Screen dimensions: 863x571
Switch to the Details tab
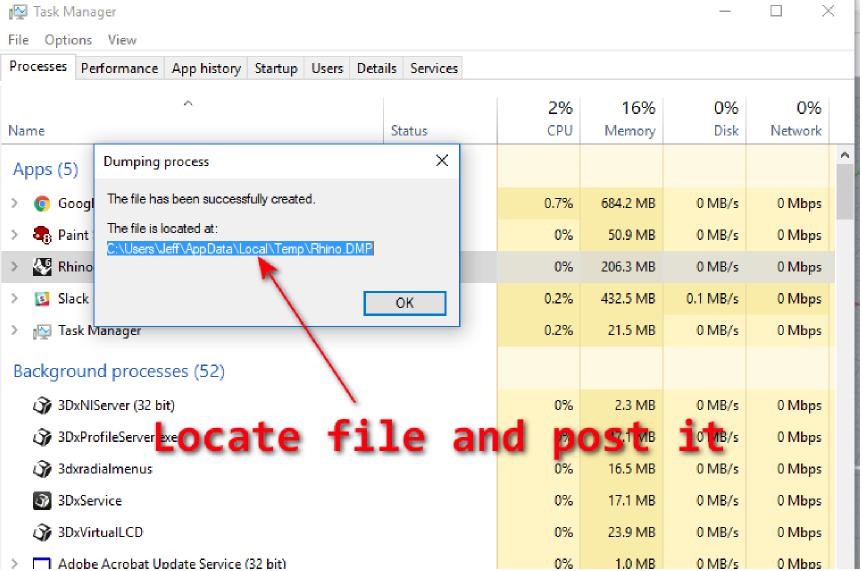(376, 68)
